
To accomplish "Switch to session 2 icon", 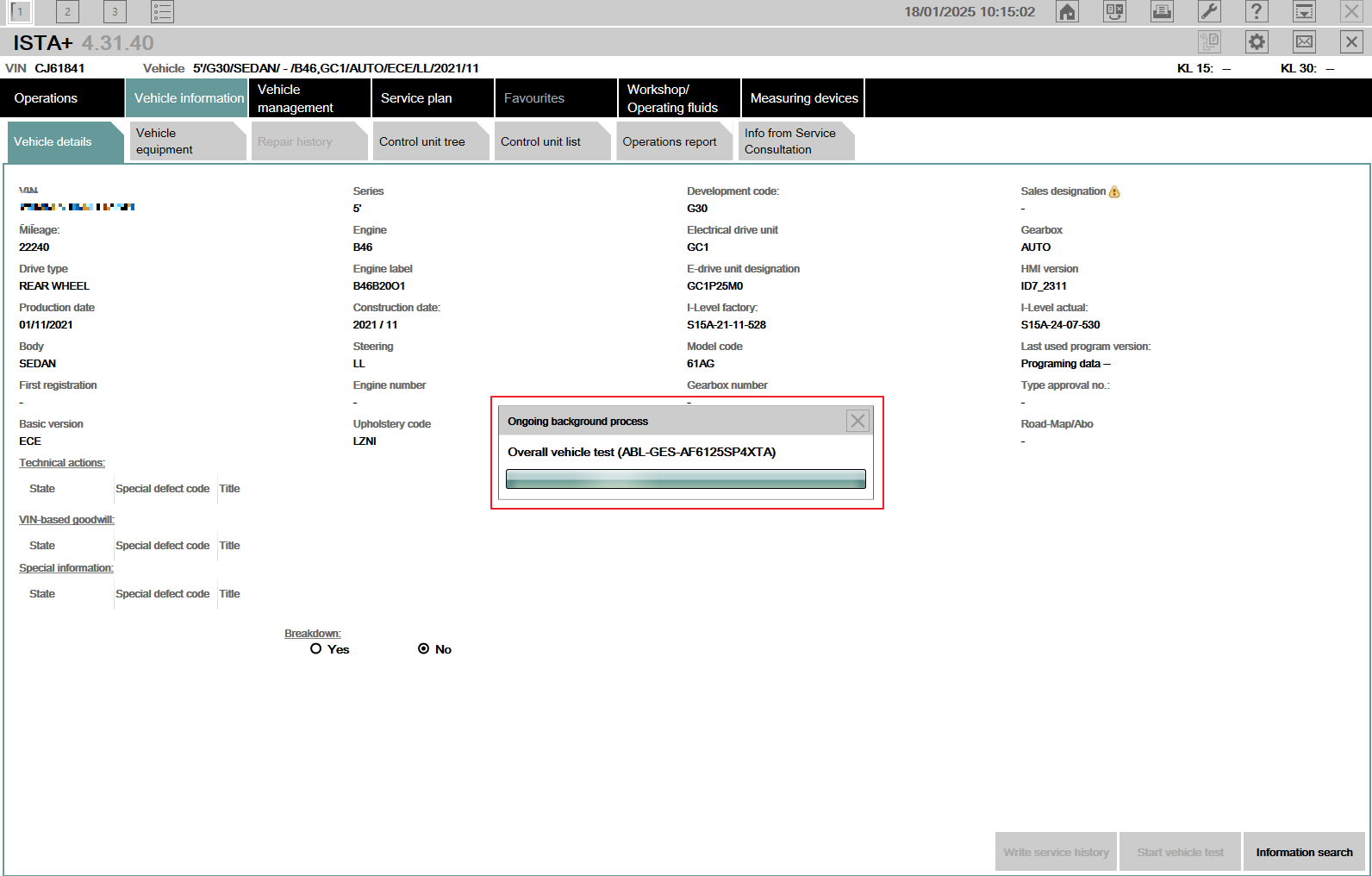I will 67,11.
